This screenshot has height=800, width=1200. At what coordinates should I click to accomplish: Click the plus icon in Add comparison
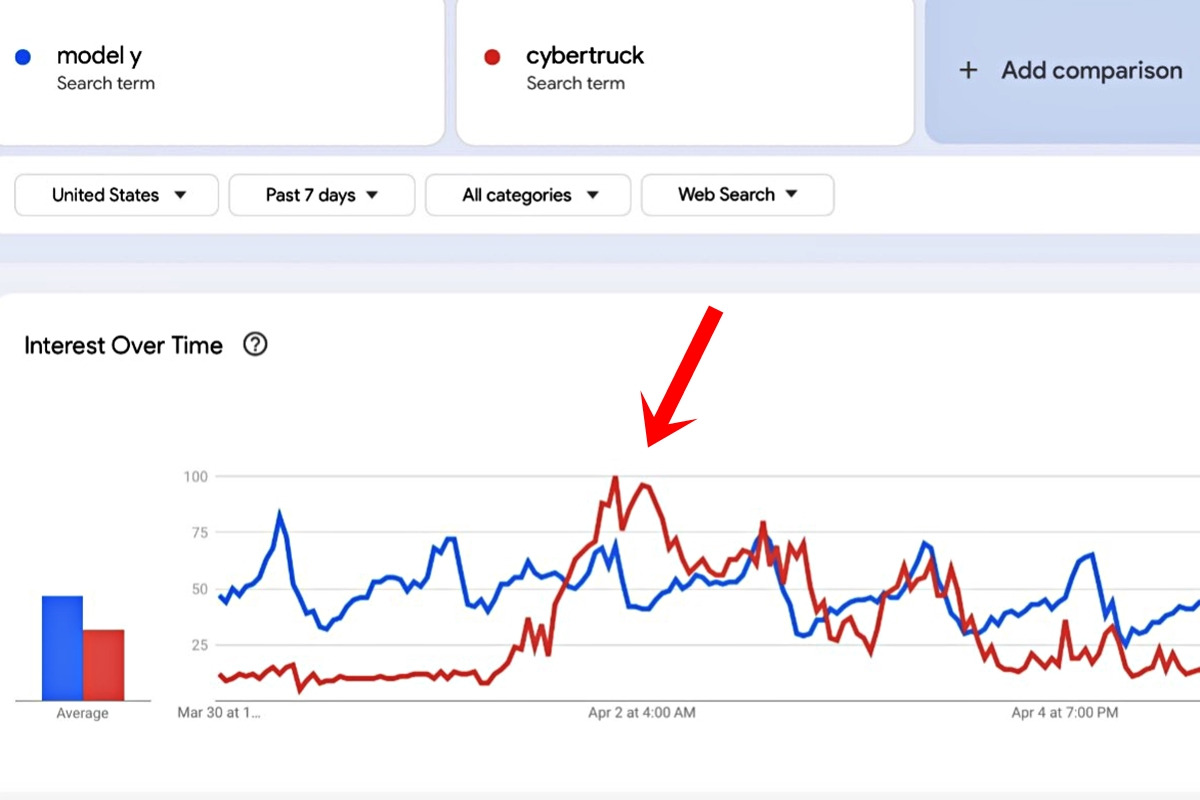click(968, 70)
